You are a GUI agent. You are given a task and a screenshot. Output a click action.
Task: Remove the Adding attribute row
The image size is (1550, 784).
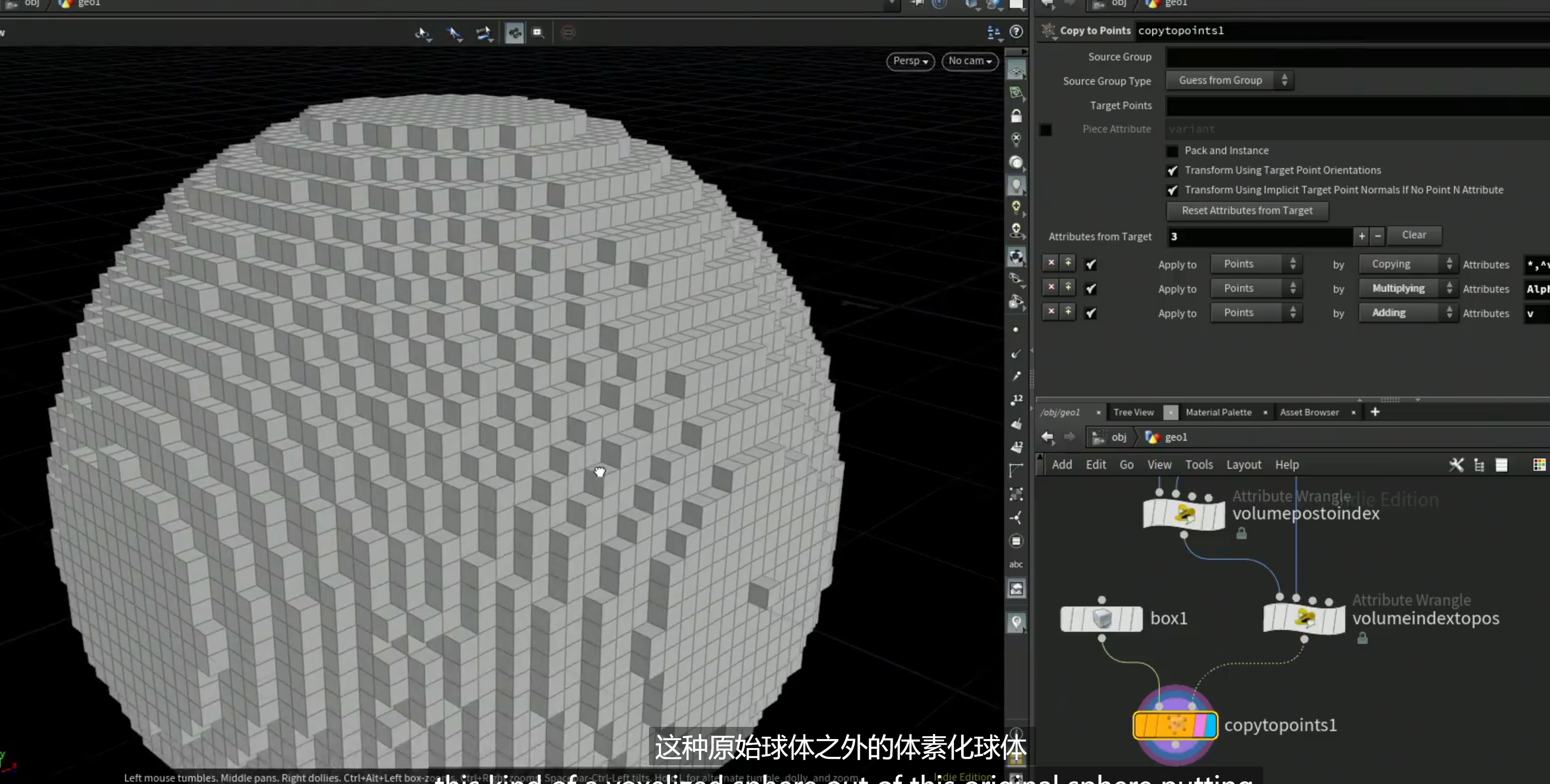(1051, 311)
